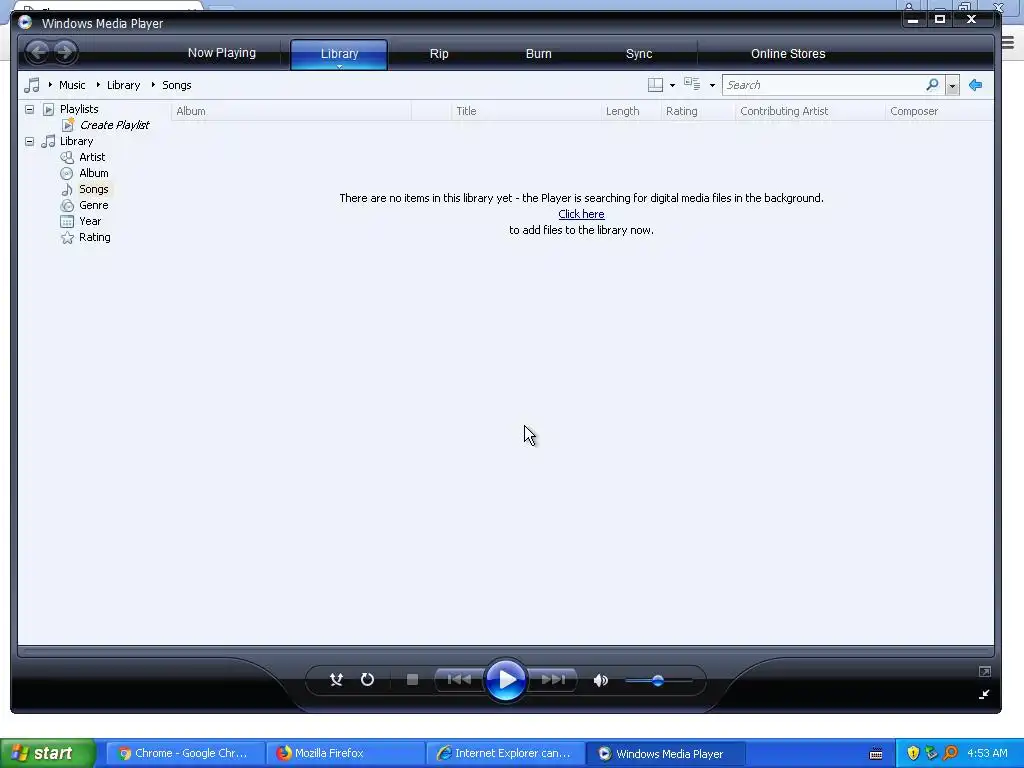The width and height of the screenshot is (1024, 768).
Task: Go to the Sync tab
Action: [639, 54]
